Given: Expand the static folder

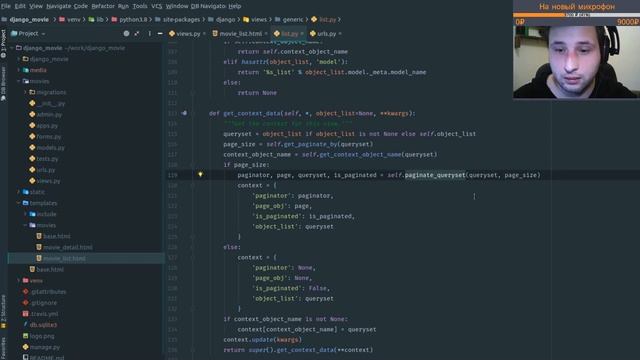Looking at the screenshot, I should (x=19, y=192).
